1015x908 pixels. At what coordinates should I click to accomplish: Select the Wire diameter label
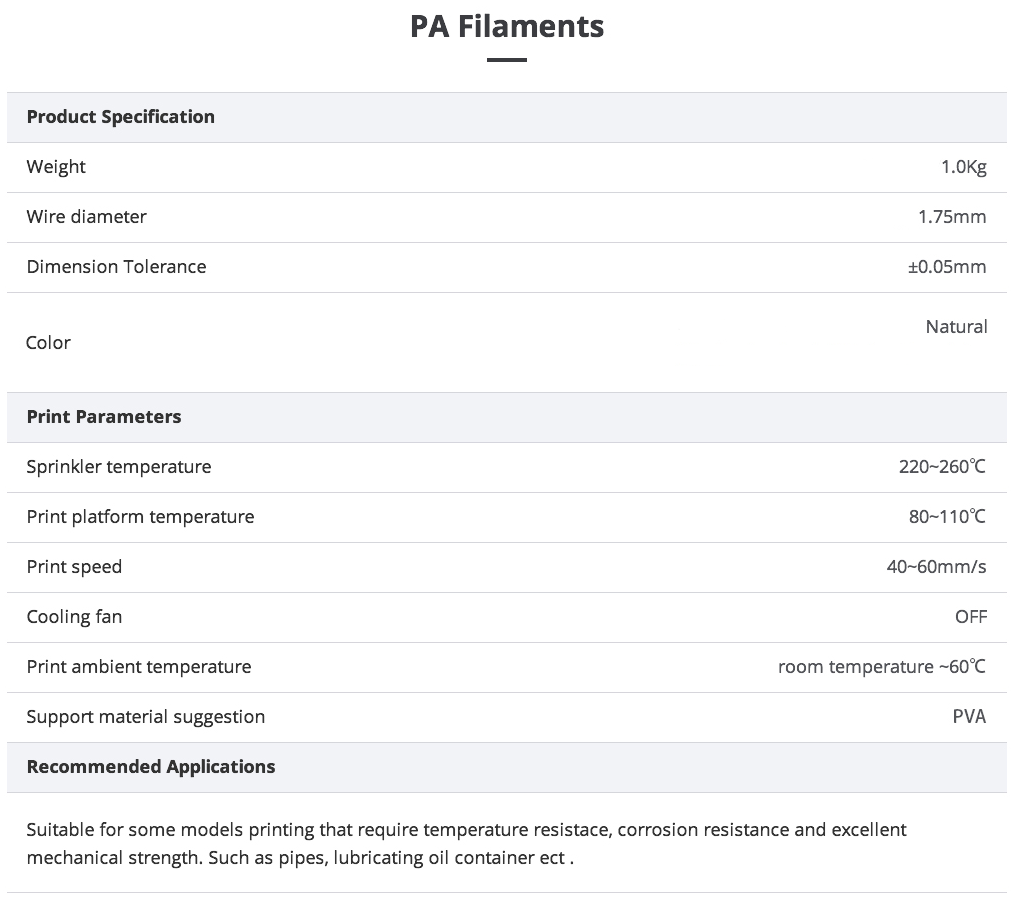tap(86, 217)
